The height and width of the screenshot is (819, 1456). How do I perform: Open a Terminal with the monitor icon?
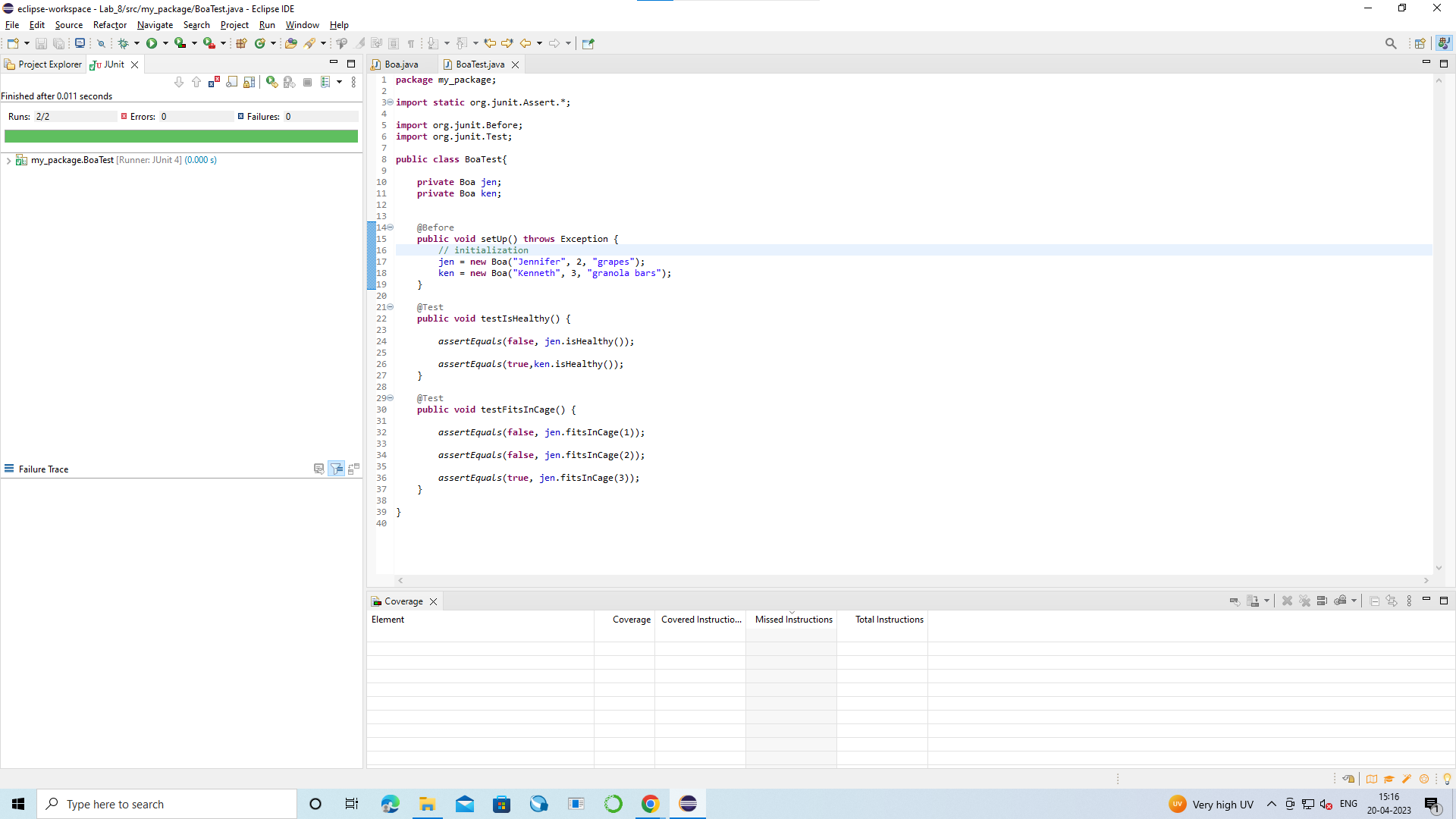point(80,43)
